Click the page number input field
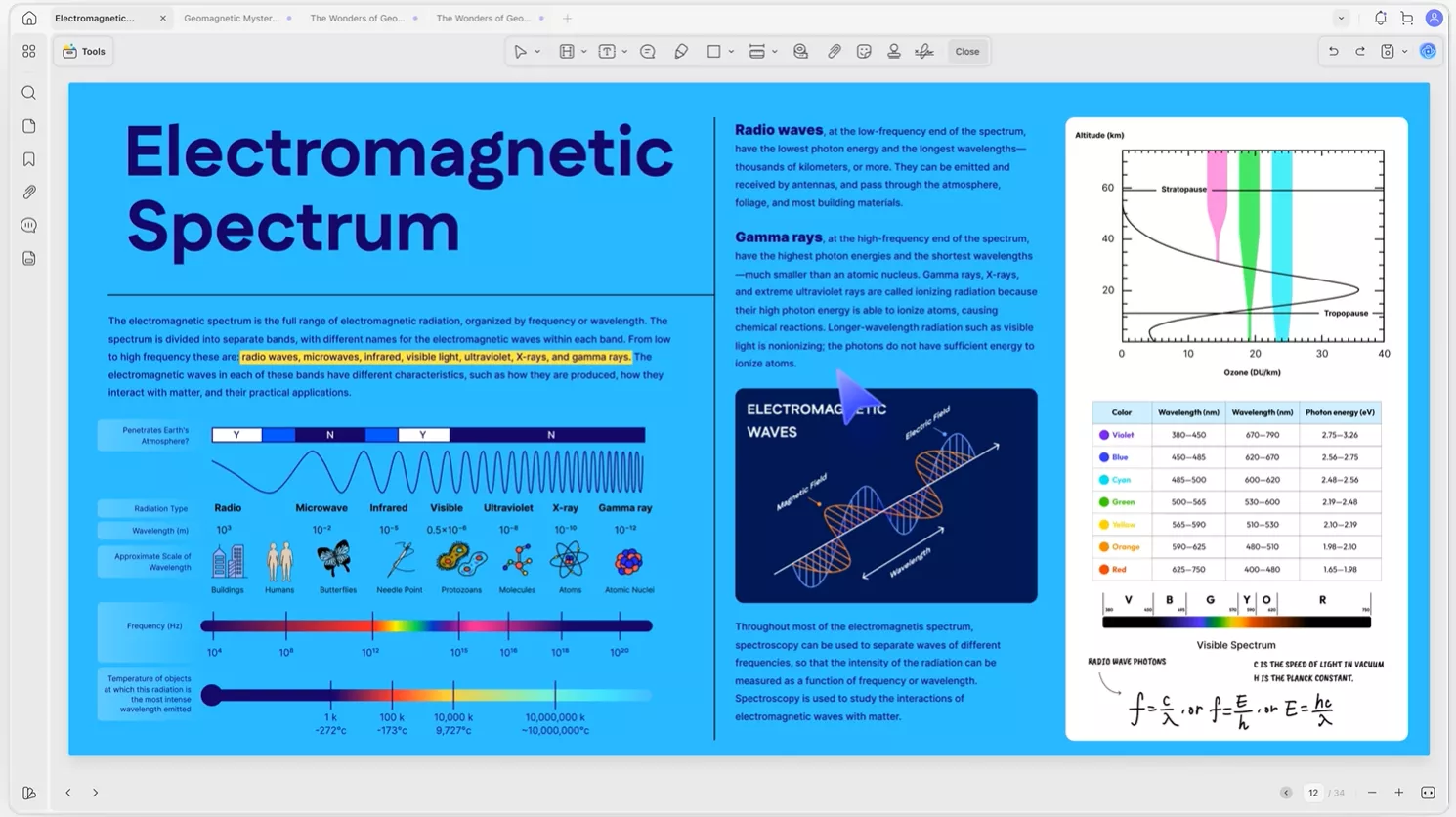The image size is (1456, 817). (1313, 793)
